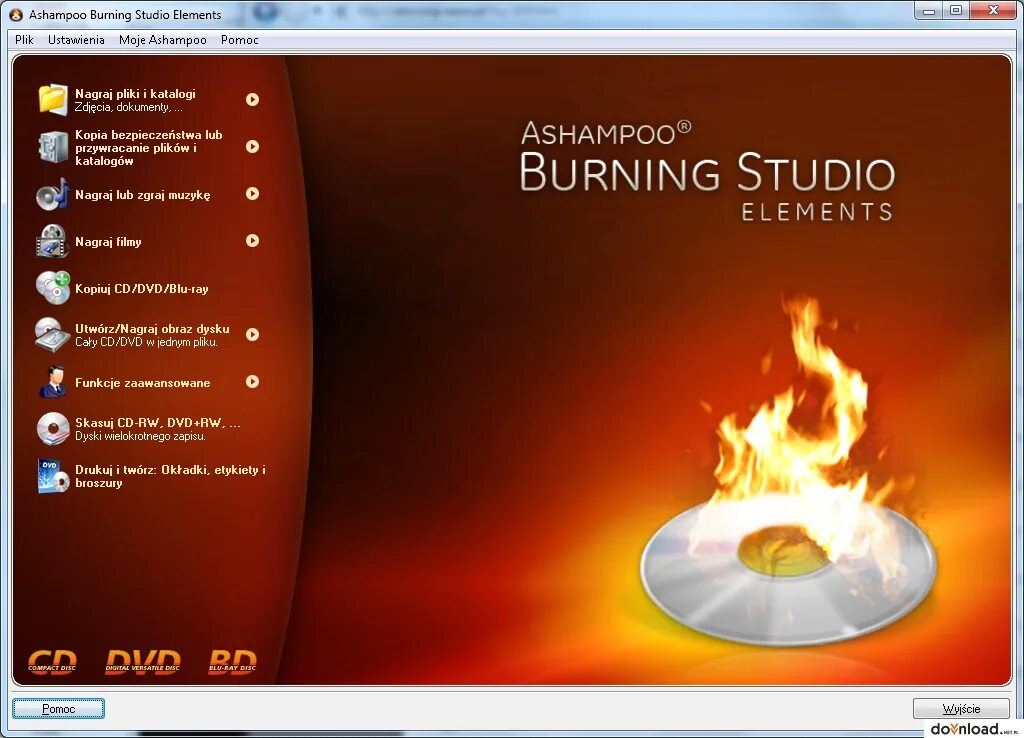Viewport: 1024px width, 738px height.
Task: Select Kopia bezpieczeństwa lub przywracanie plików text
Action: pos(149,148)
